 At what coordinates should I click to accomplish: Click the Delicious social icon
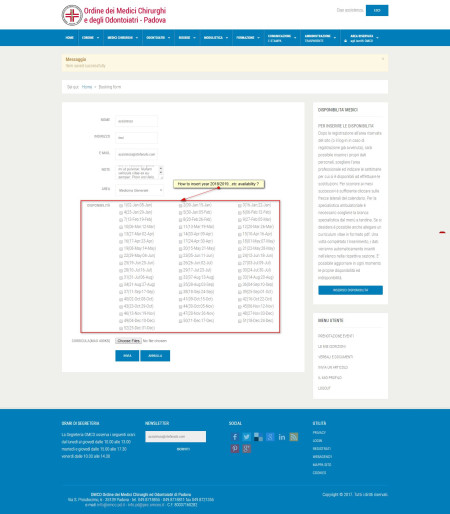click(x=258, y=437)
